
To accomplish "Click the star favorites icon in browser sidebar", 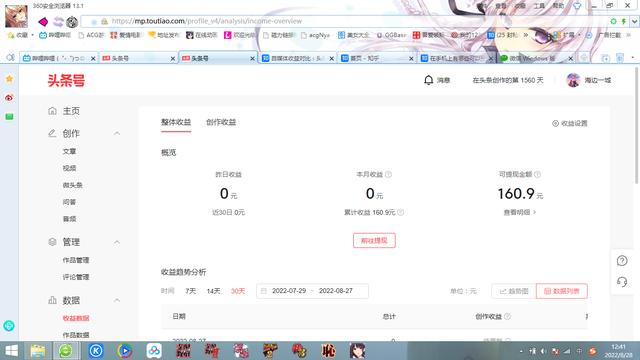I will [9, 79].
